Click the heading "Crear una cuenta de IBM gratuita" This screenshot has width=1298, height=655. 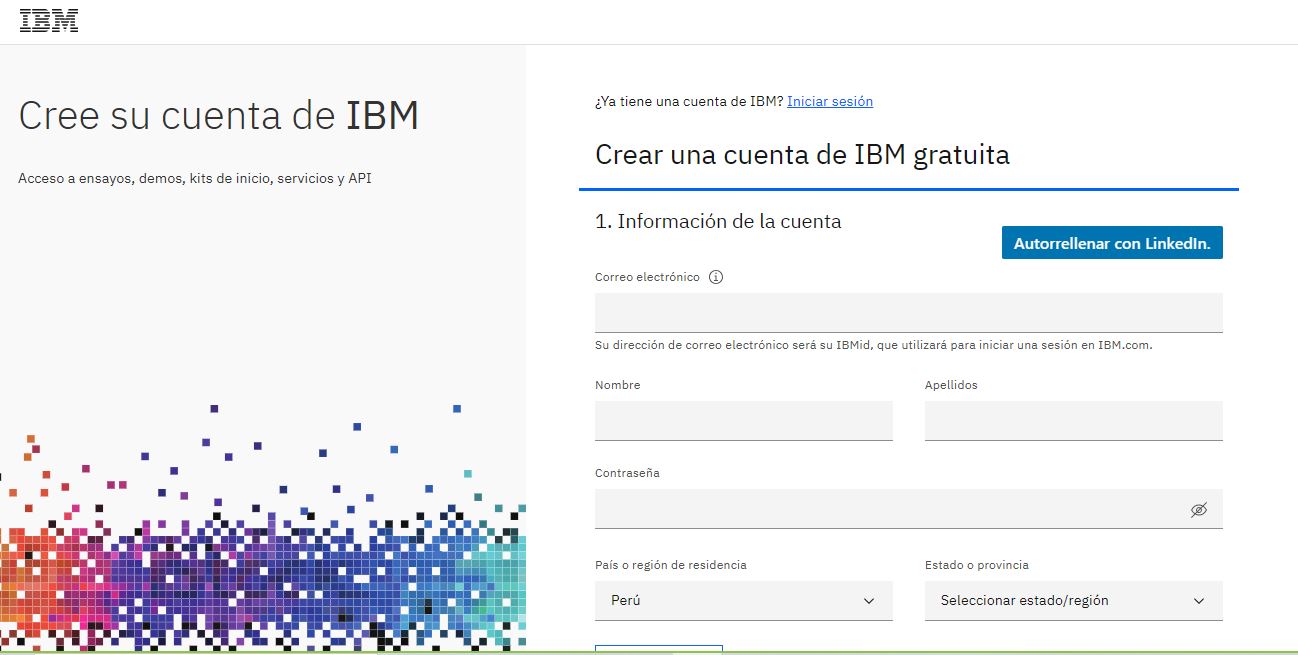[x=802, y=155]
